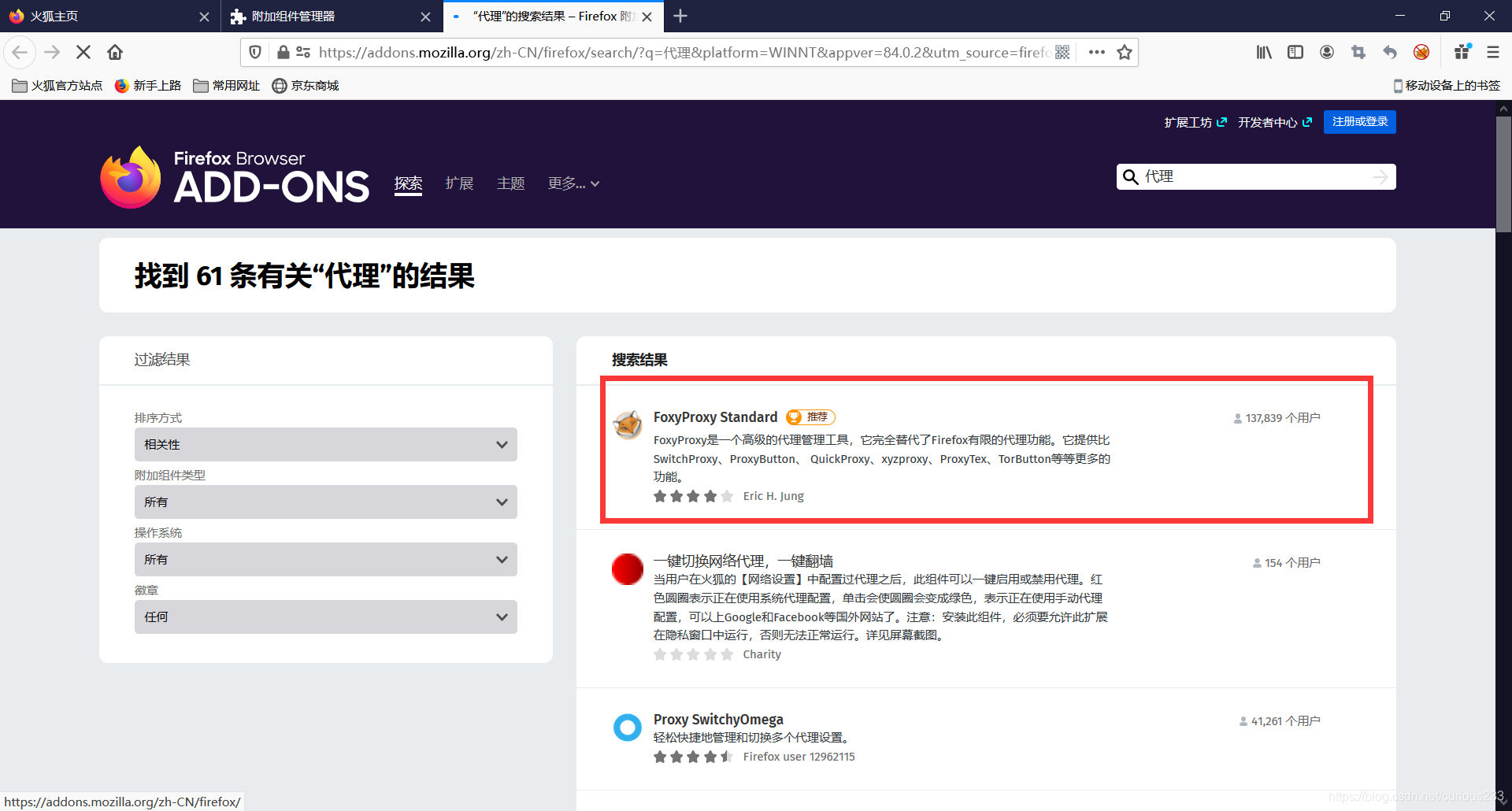Click the red circle add-on icon

coord(628,569)
